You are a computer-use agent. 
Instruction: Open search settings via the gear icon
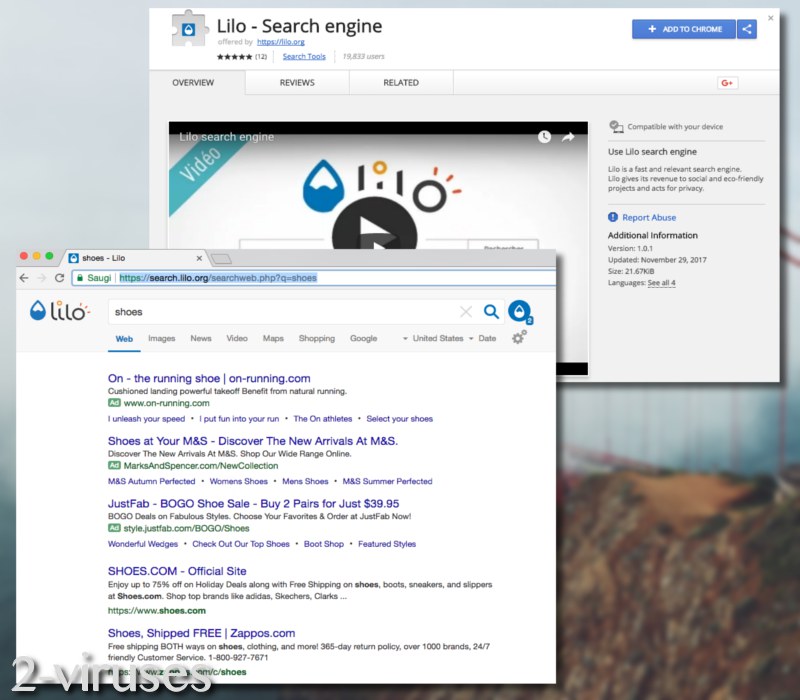(x=518, y=338)
